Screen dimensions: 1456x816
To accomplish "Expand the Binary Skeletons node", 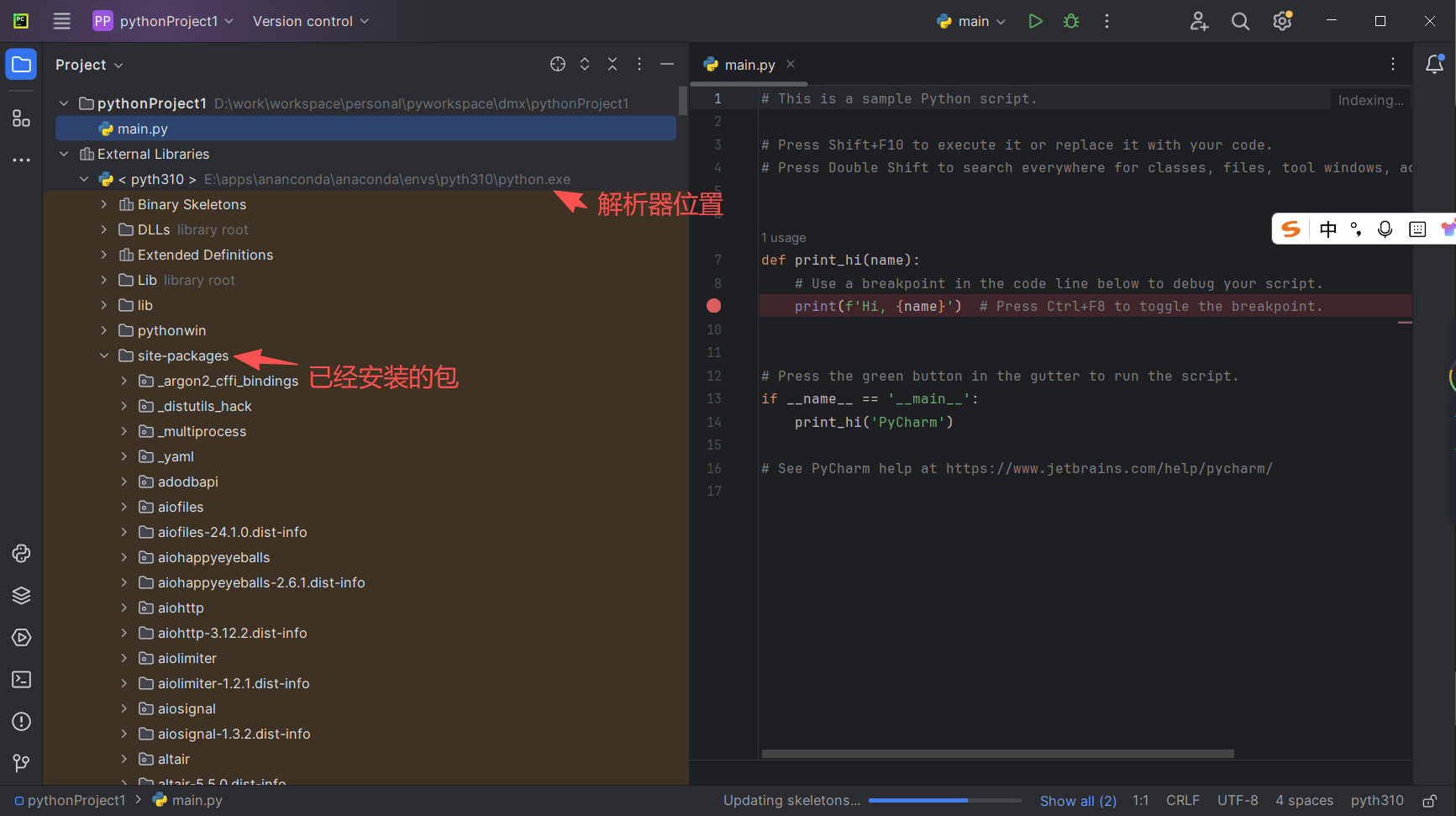I will (x=104, y=204).
